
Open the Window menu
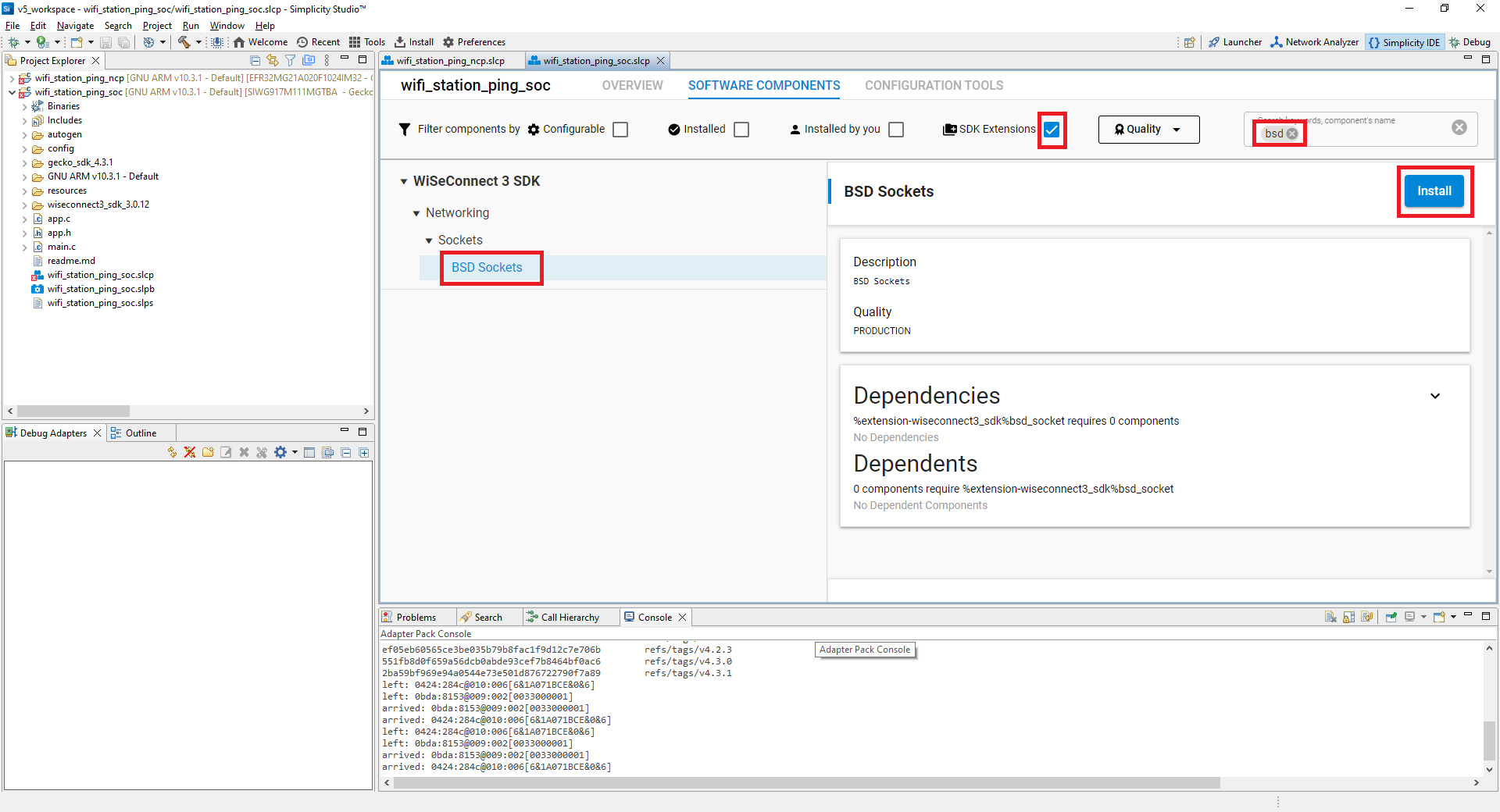pyautogui.click(x=227, y=25)
